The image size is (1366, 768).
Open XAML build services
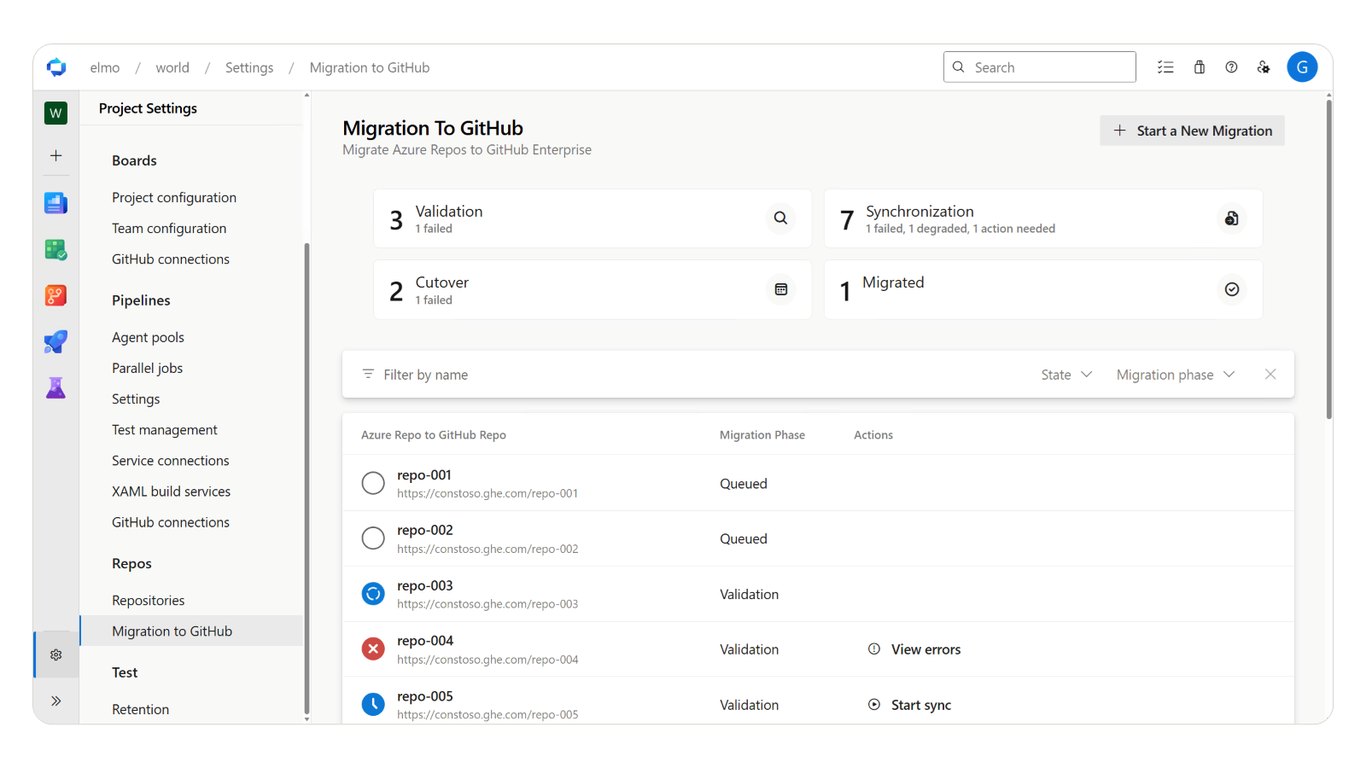click(171, 491)
